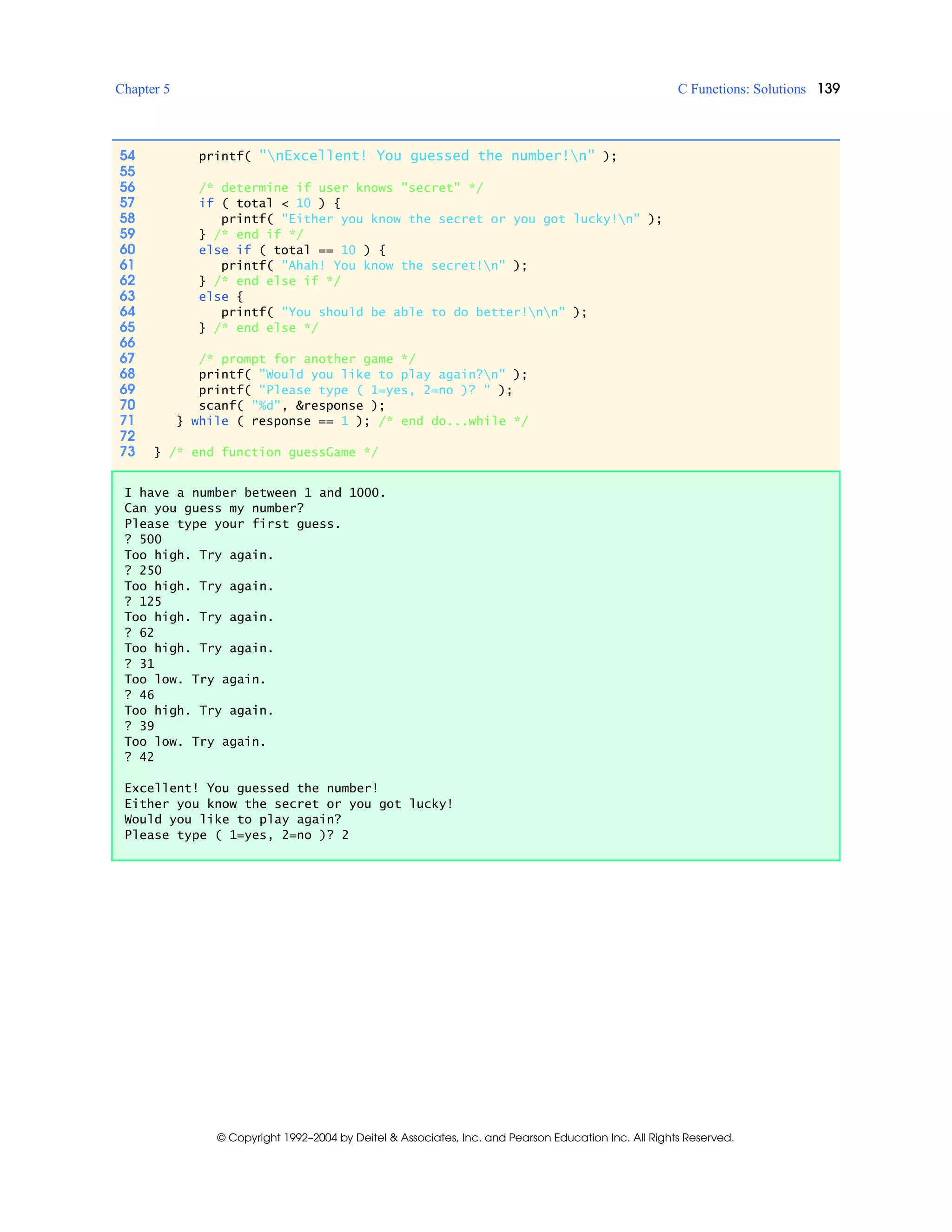Click the guess '? 31' in output
The image size is (952, 1232).
pyautogui.click(x=139, y=664)
